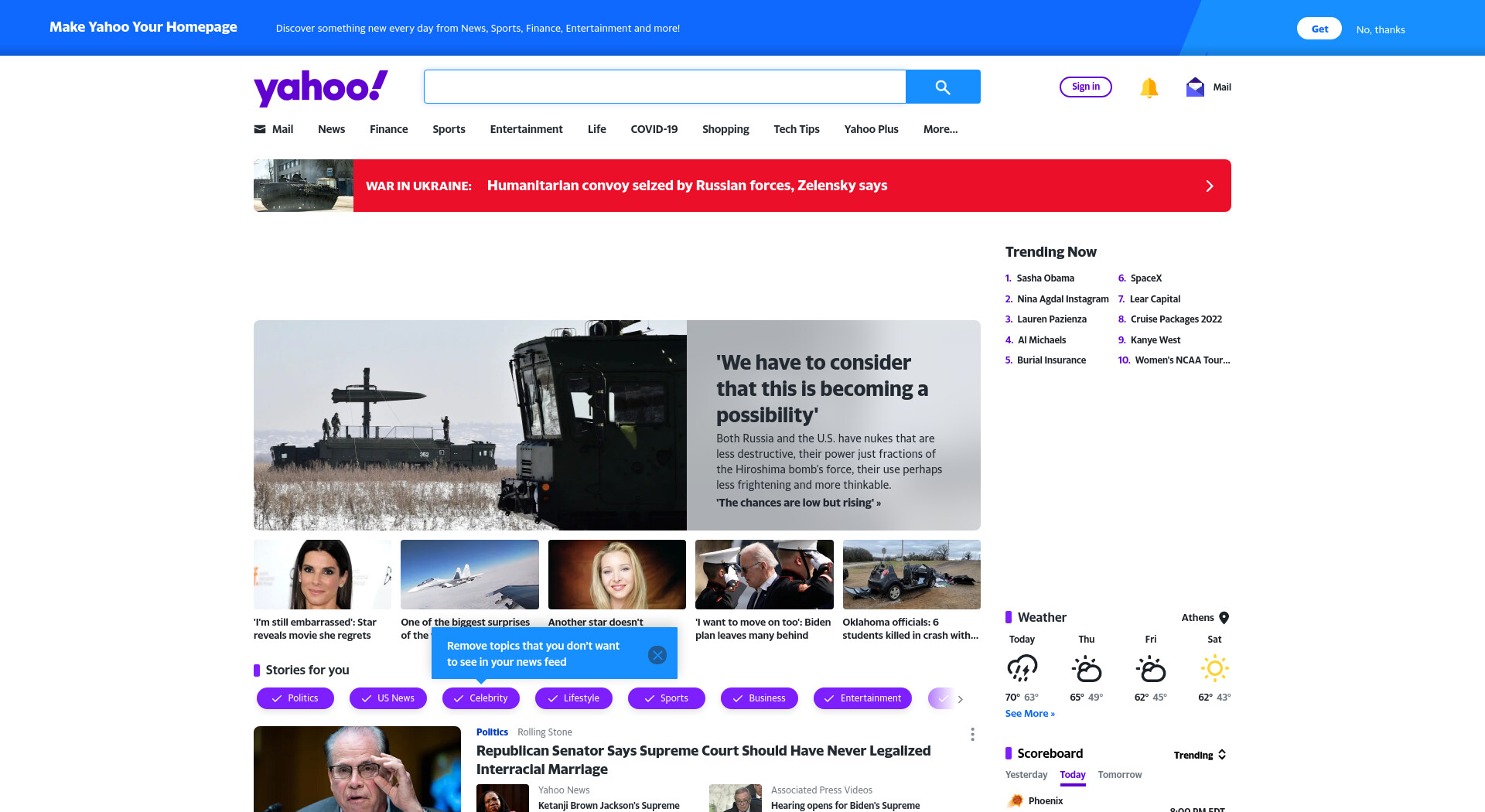Open the Tech Tips navigation item
The image size is (1485, 812).
(x=797, y=129)
